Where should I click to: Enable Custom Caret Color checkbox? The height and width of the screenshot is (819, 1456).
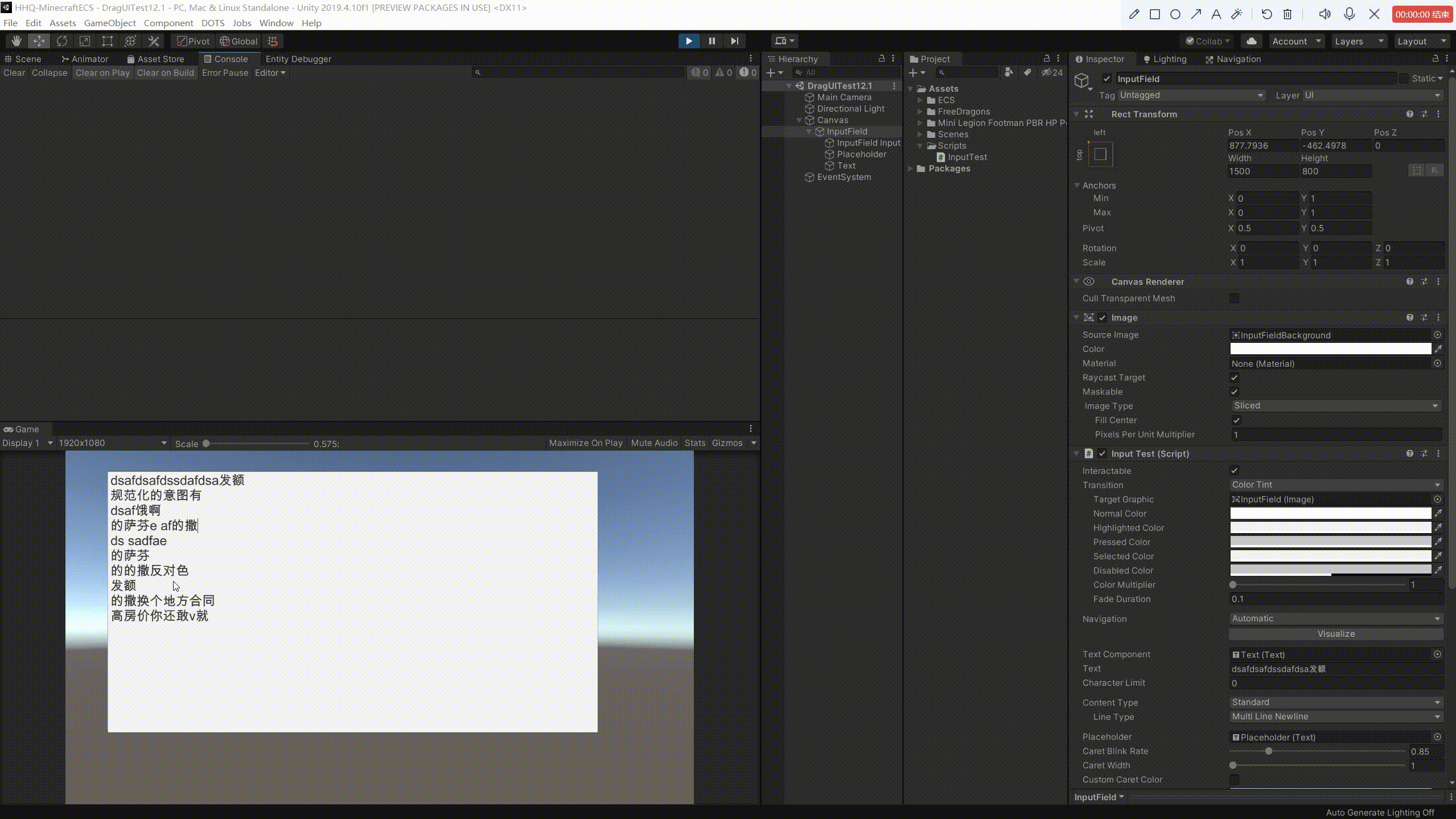(1234, 780)
